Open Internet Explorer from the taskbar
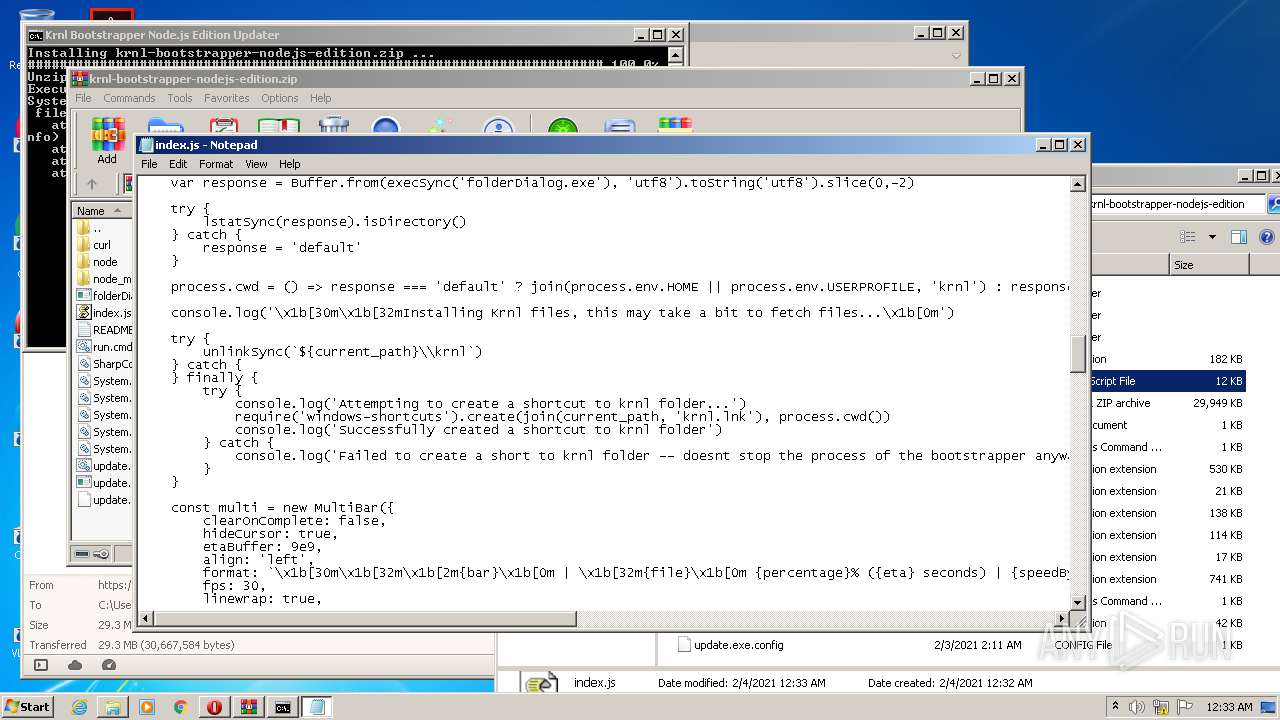The height and width of the screenshot is (720, 1280). (79, 707)
